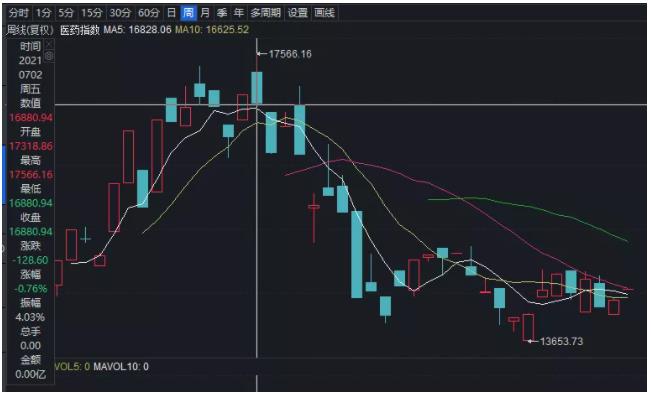Switch to the 分时 intraday tab
Screen dimensions: 651x395
click(x=19, y=13)
